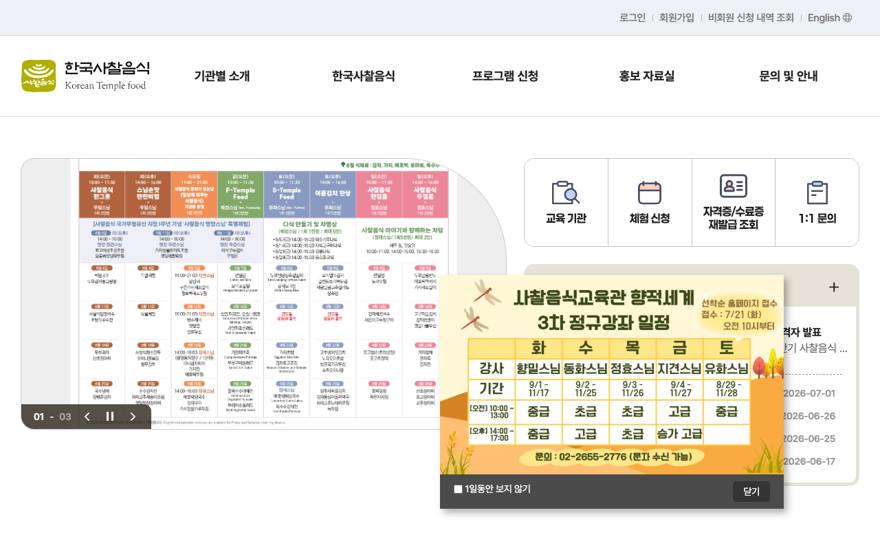880x550 pixels.
Task: Open the 교육 기관 search icon
Action: 565,192
